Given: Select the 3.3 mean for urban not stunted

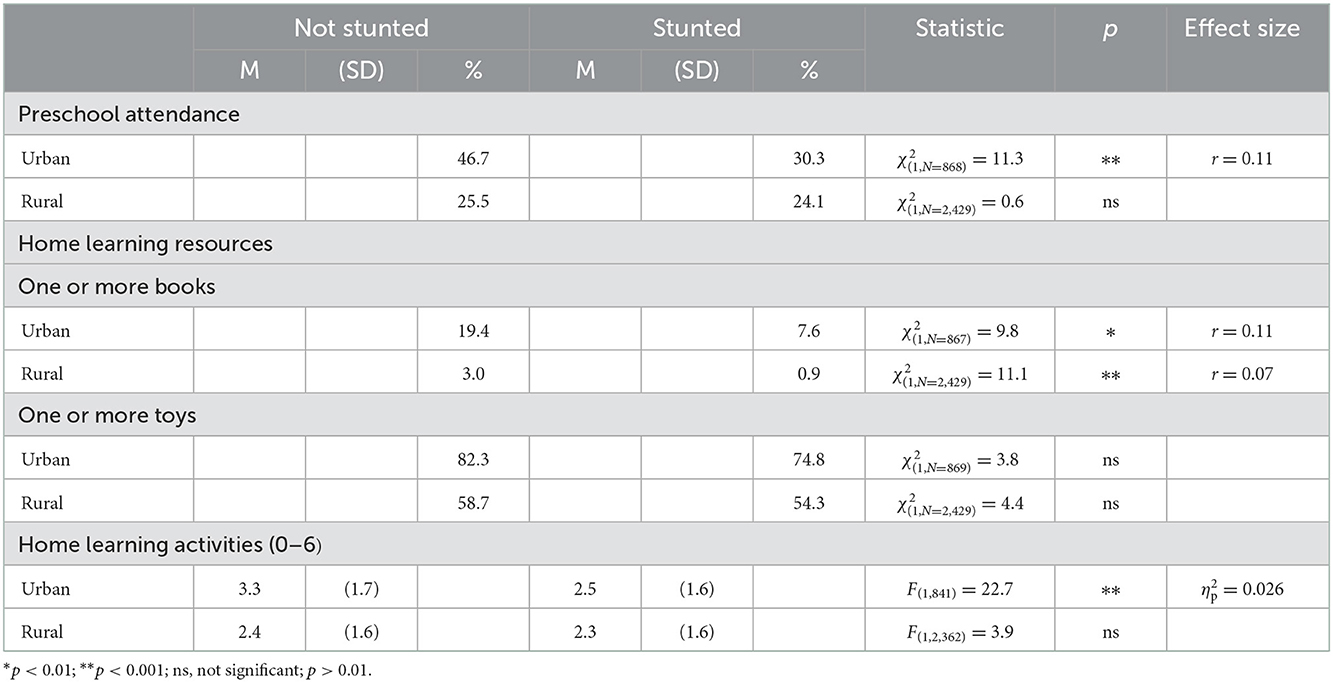Looking at the screenshot, I should point(249,588).
